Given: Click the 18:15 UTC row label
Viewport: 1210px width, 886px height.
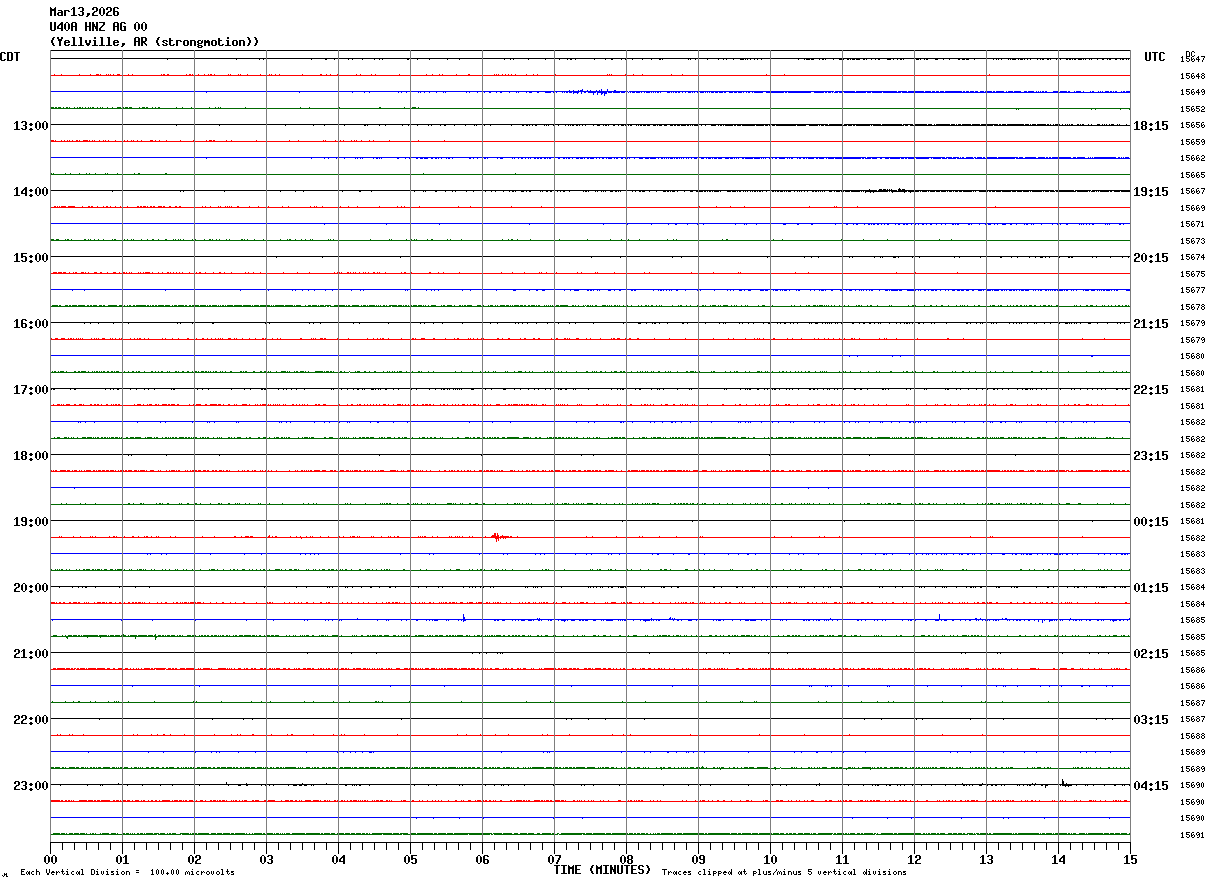Looking at the screenshot, I should 1152,126.
